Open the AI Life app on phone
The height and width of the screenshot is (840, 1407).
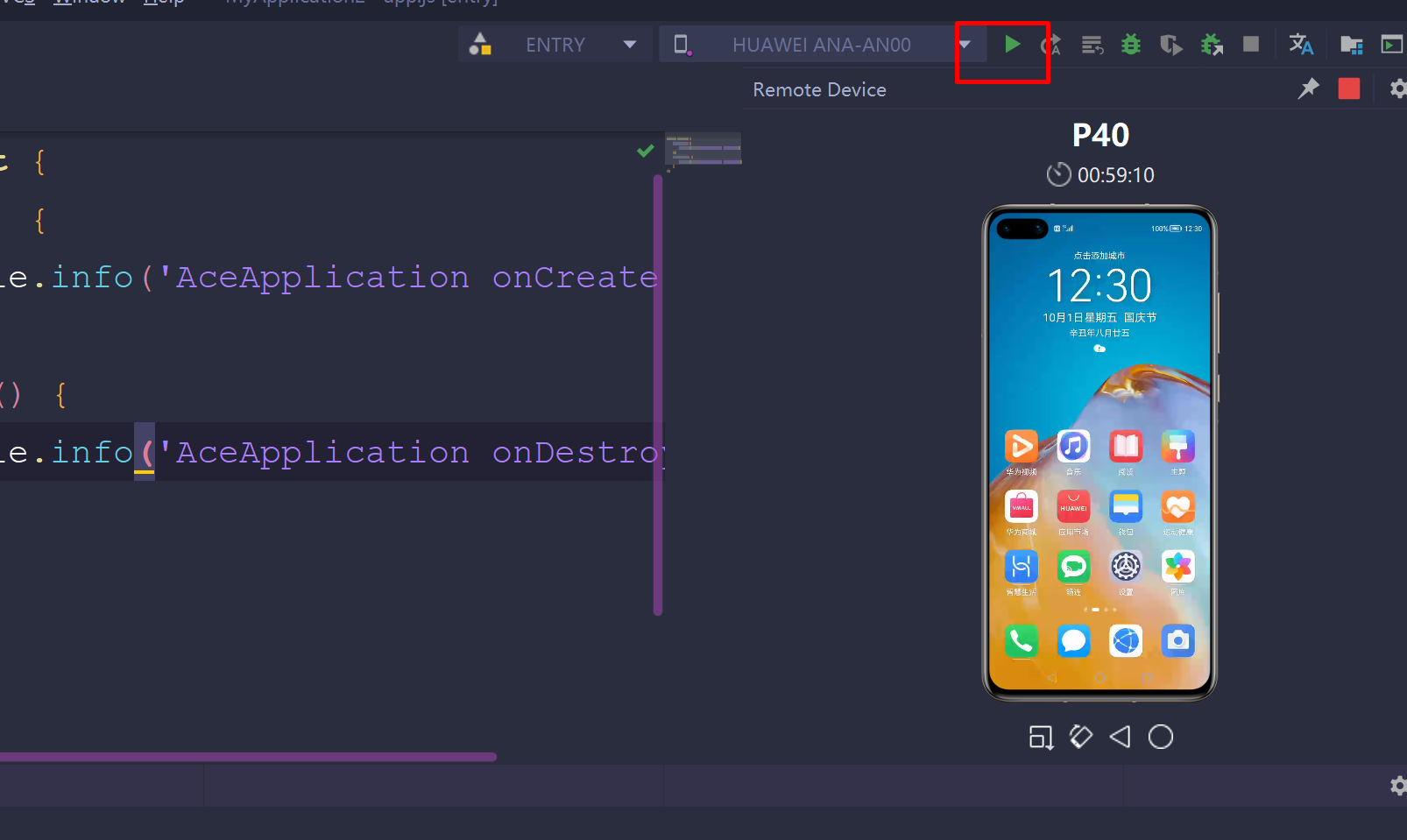[x=1021, y=567]
